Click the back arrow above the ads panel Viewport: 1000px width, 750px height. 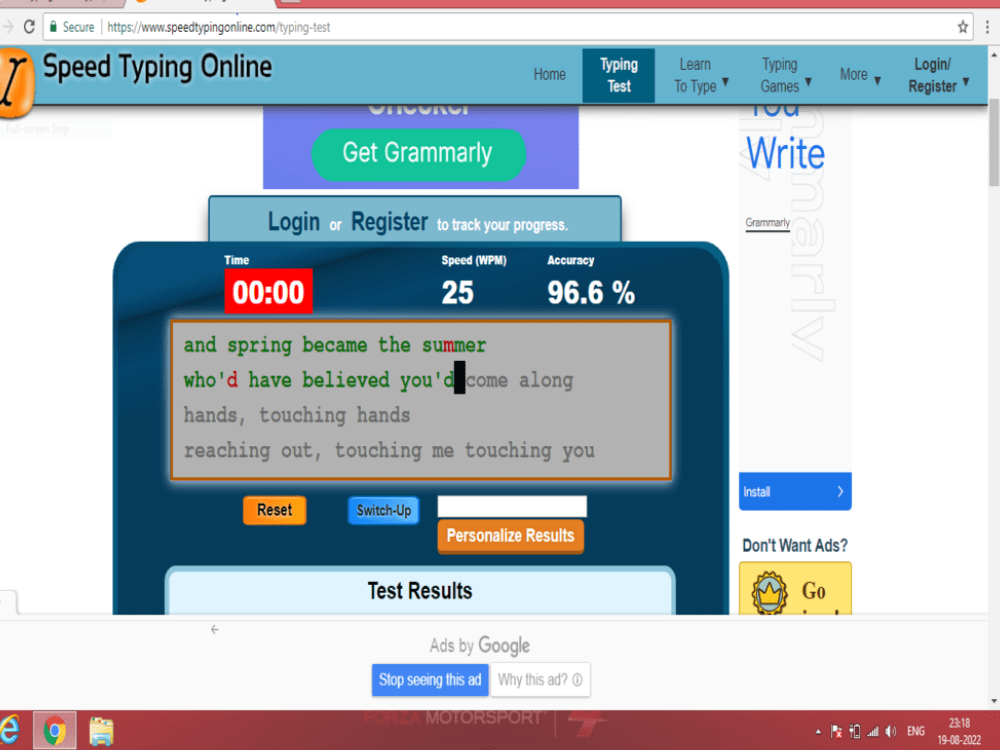pyautogui.click(x=214, y=629)
